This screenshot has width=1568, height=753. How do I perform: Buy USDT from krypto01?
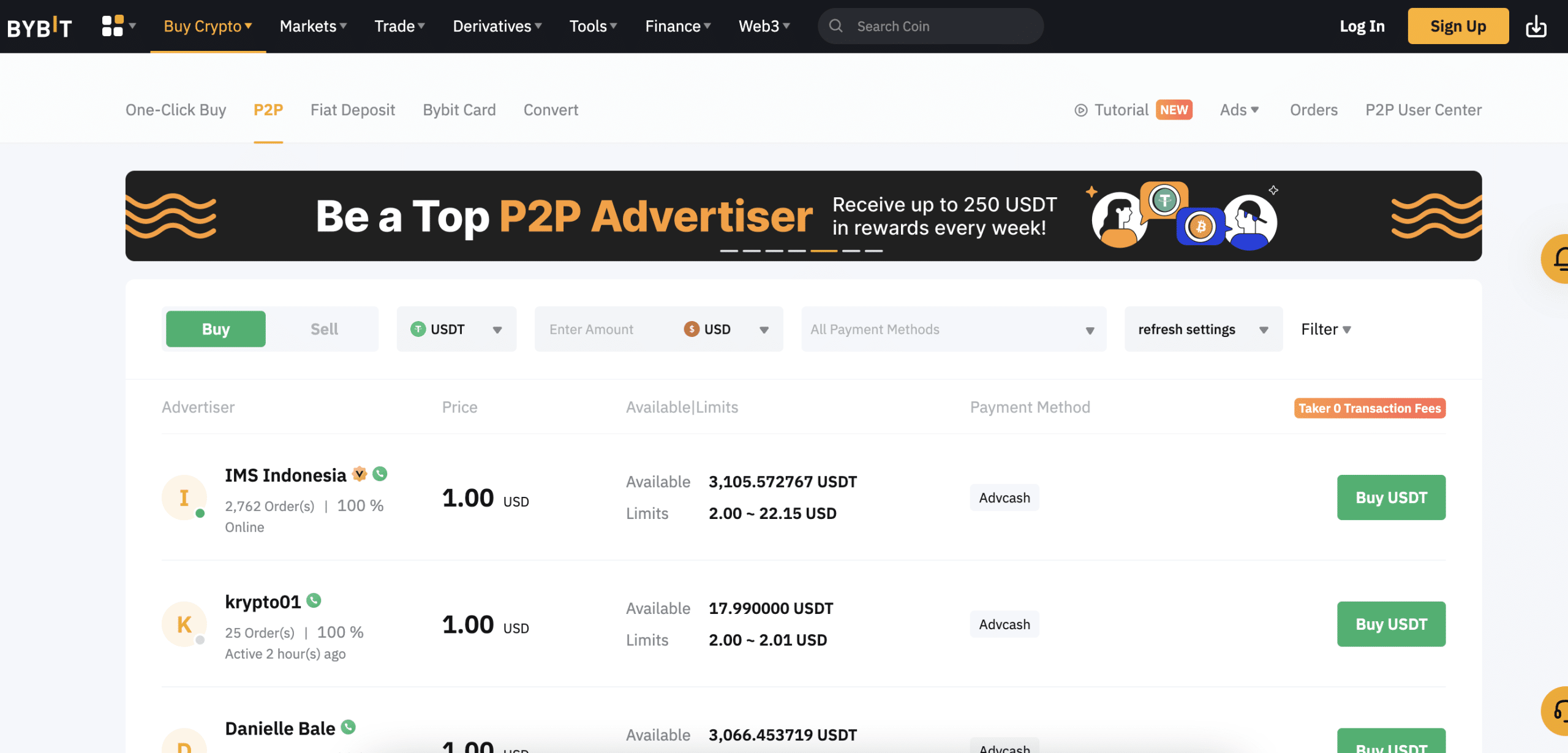(x=1391, y=624)
